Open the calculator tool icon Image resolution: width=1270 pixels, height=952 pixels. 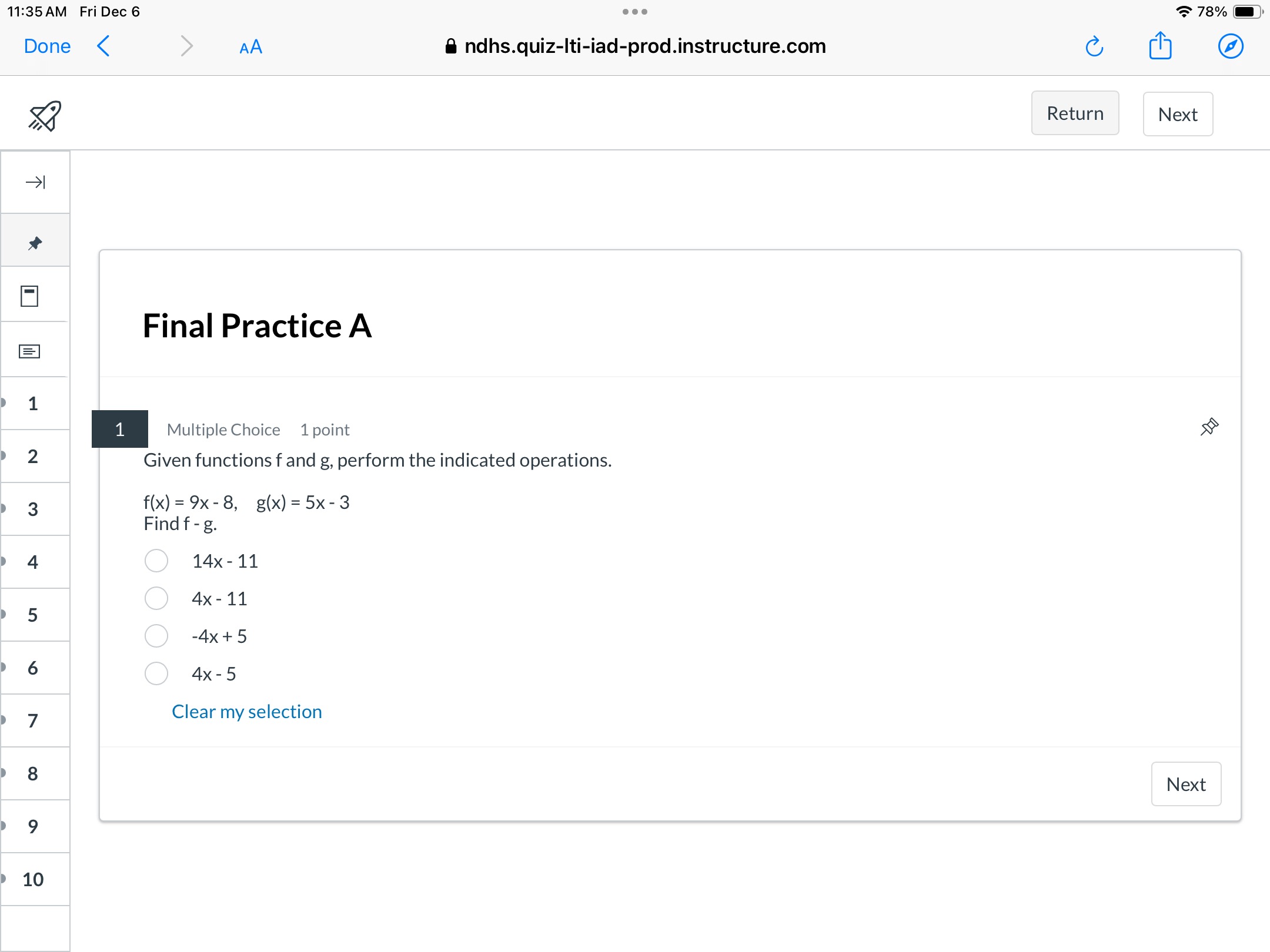29,296
